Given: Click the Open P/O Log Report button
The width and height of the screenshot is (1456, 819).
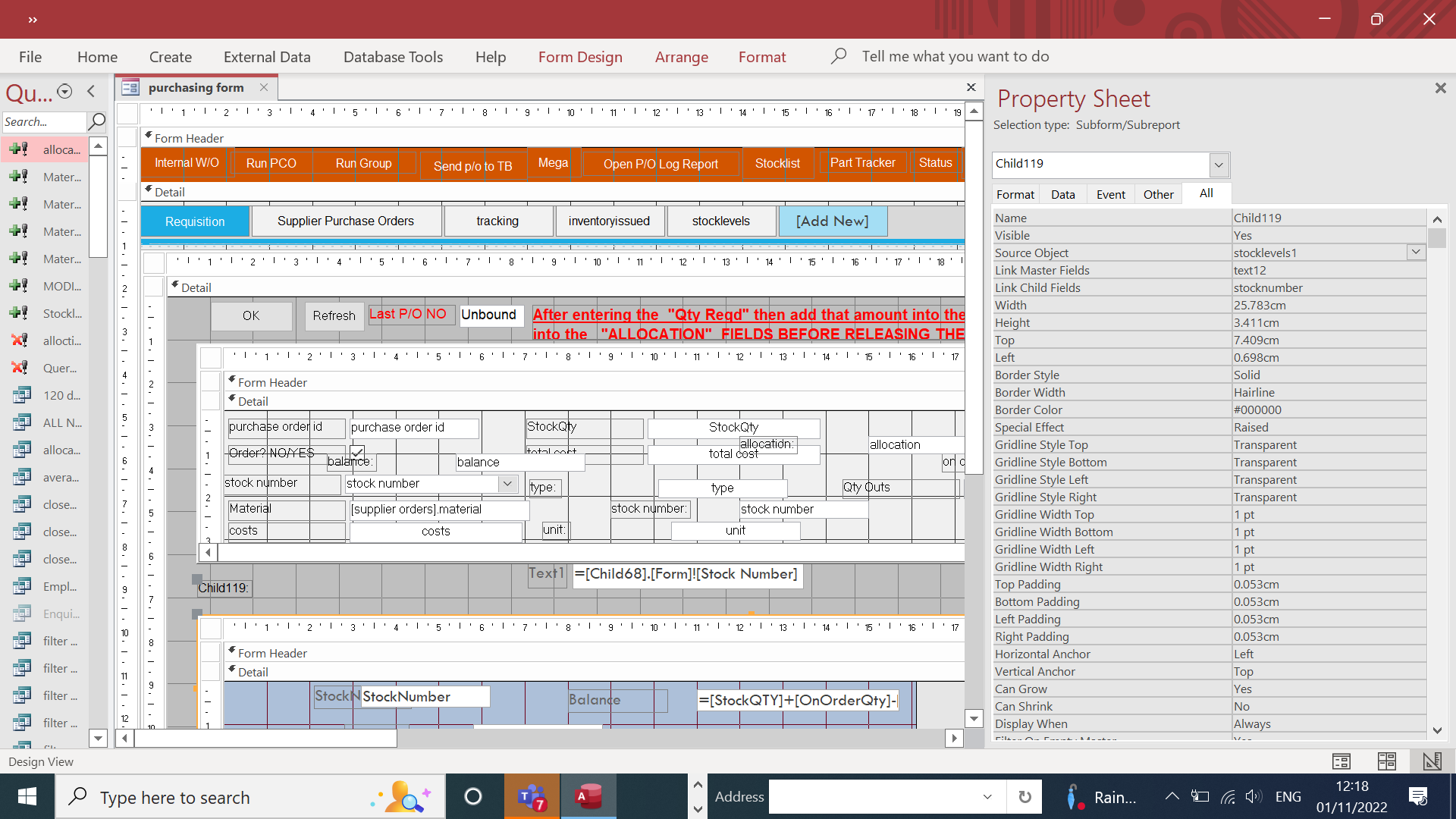Looking at the screenshot, I should pos(661,164).
